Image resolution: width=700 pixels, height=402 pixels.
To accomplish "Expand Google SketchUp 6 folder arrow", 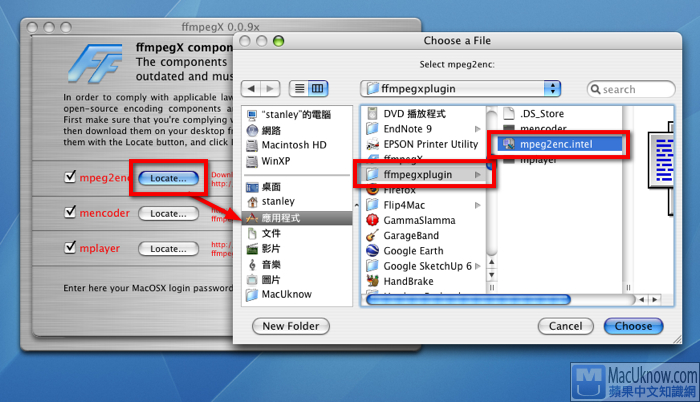I will coord(478,266).
